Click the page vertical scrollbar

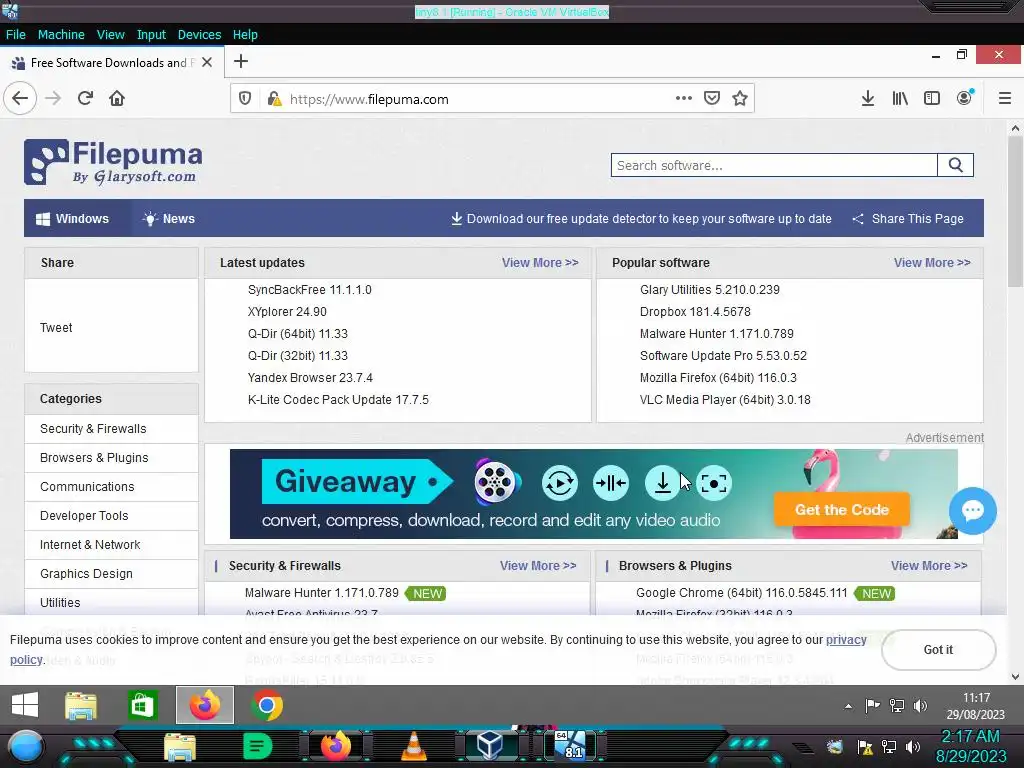[x=1015, y=212]
